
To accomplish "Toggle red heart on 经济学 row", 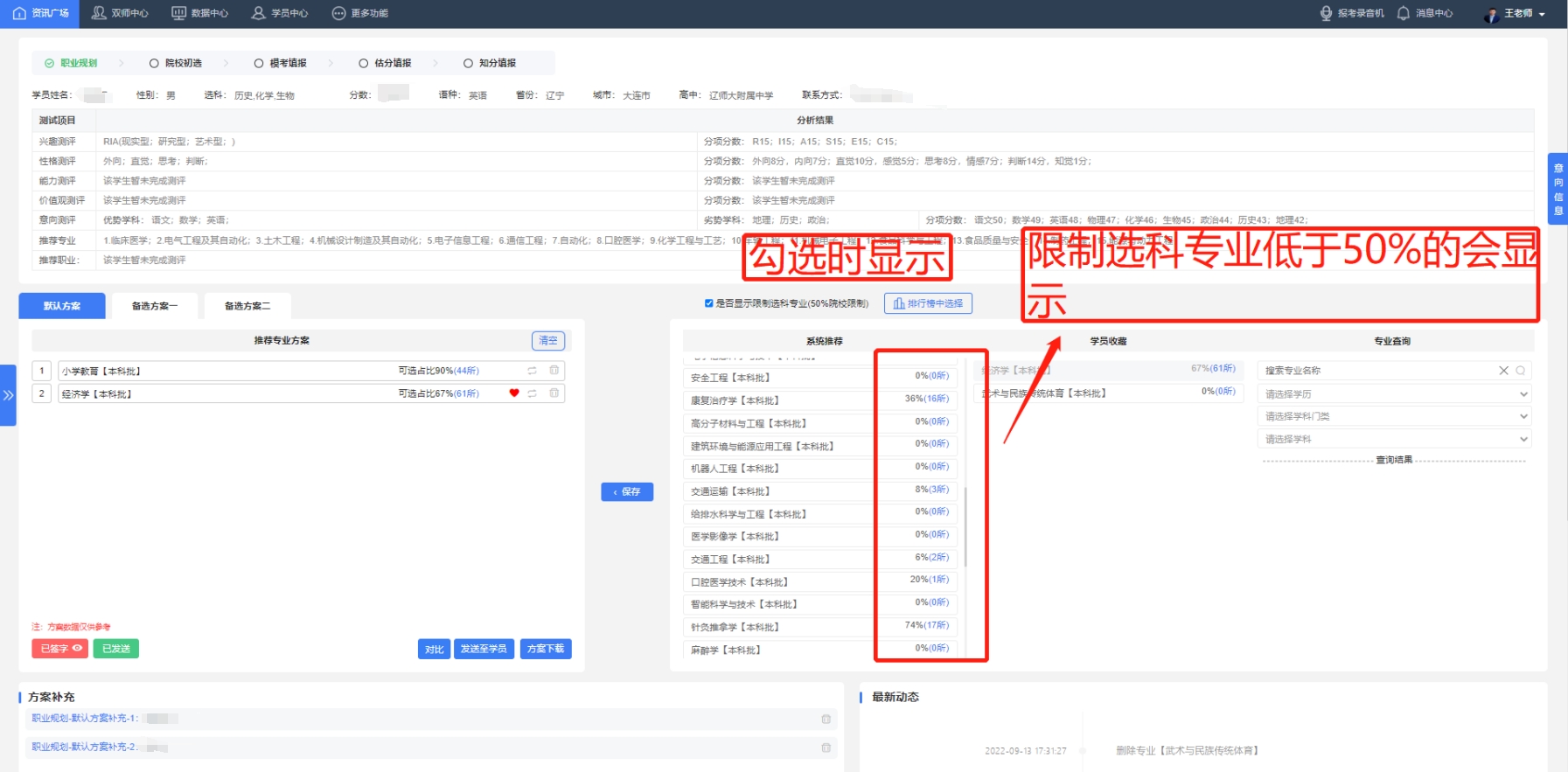I will [x=514, y=393].
